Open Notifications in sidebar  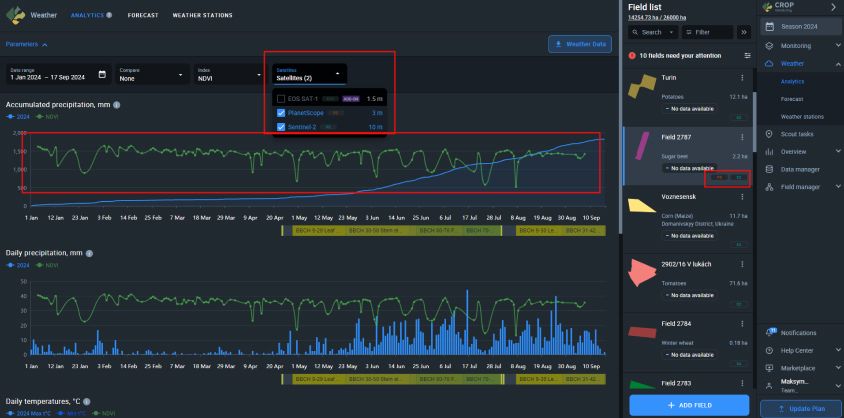pos(799,333)
